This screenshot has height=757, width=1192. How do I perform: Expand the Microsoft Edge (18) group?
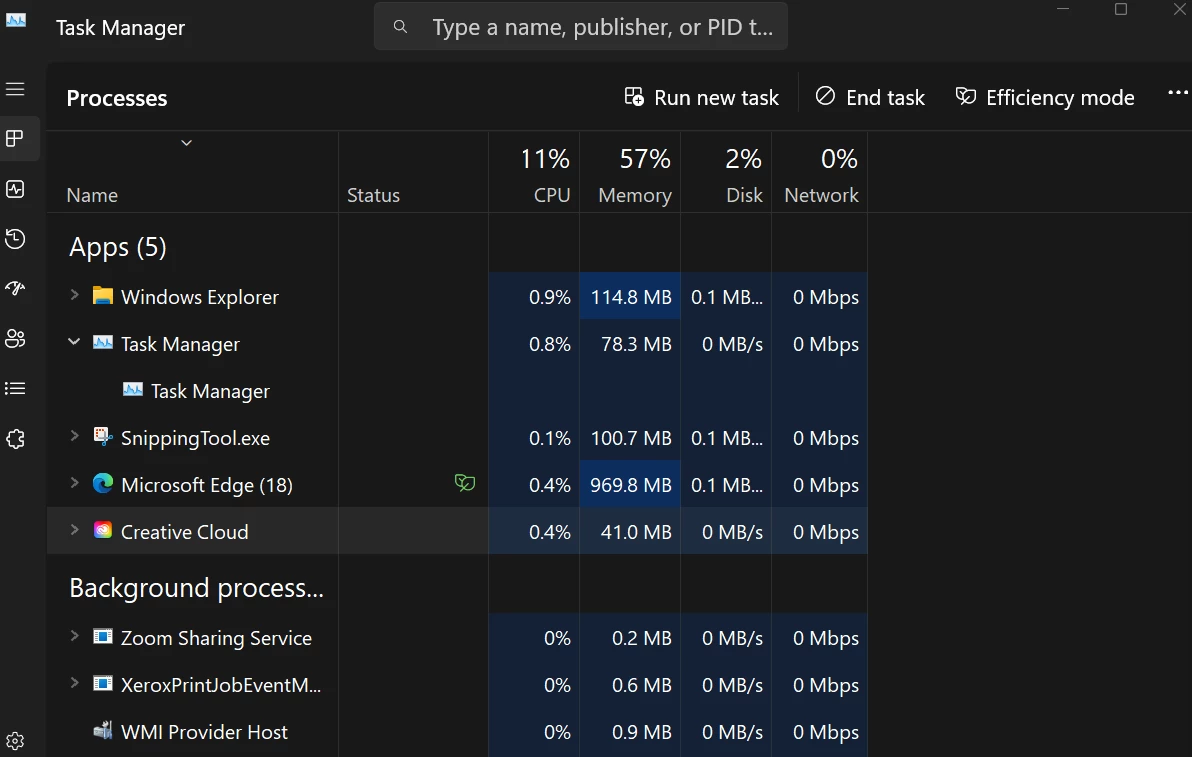(x=74, y=483)
